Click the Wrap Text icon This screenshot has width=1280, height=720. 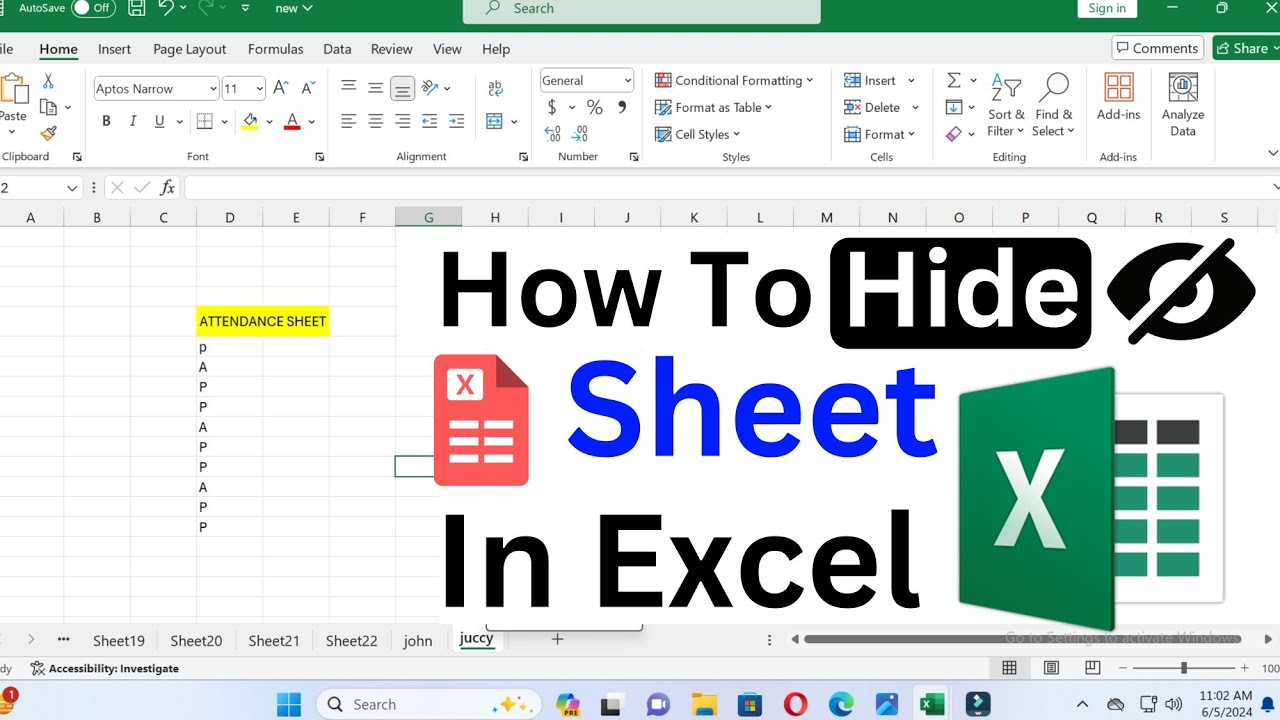(x=495, y=88)
